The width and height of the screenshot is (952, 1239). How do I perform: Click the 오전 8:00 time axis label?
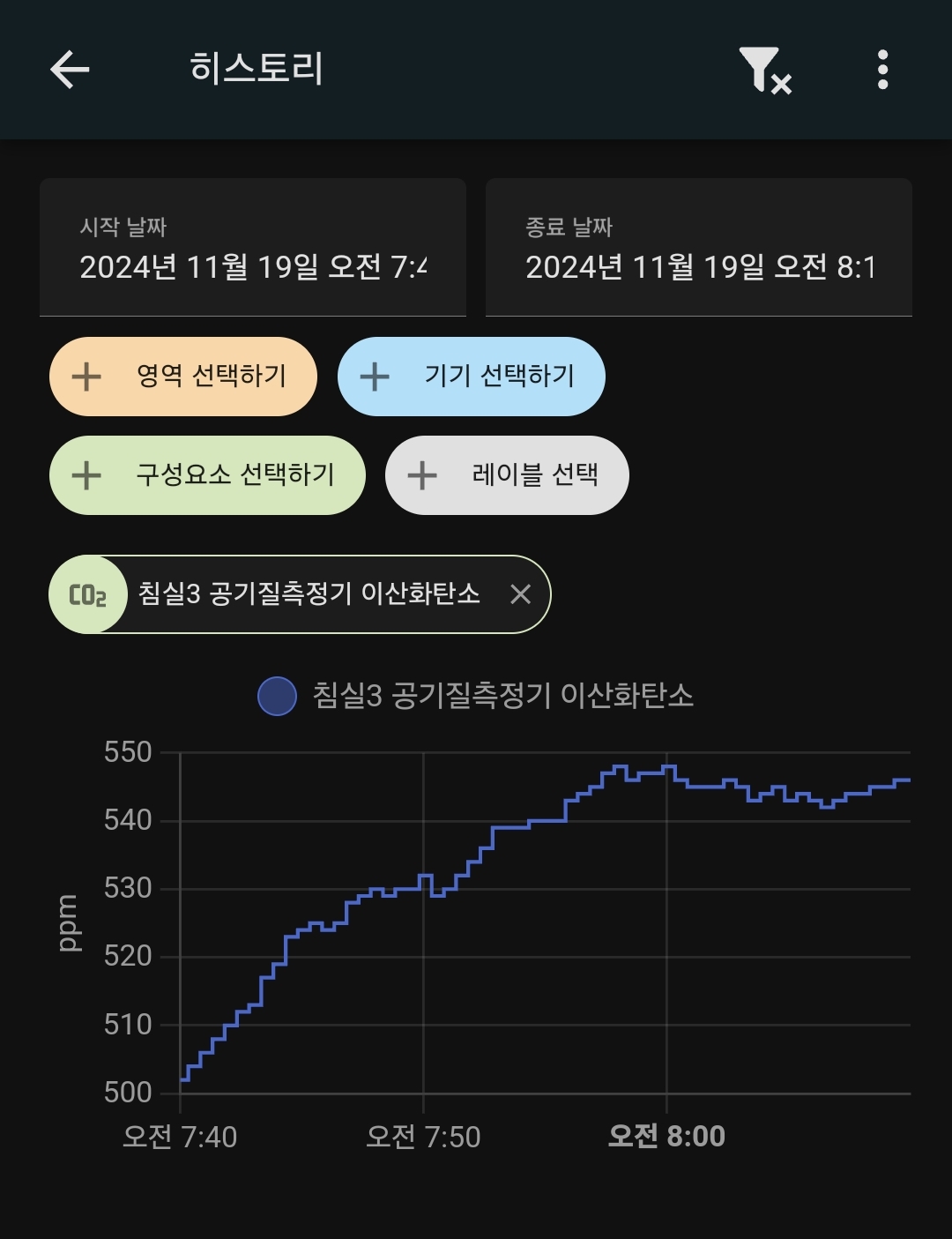pos(666,1136)
